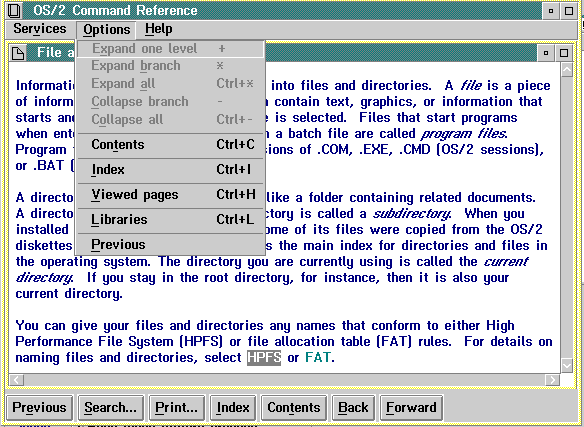Open the Services menu
This screenshot has height=427, width=584.
[39, 29]
